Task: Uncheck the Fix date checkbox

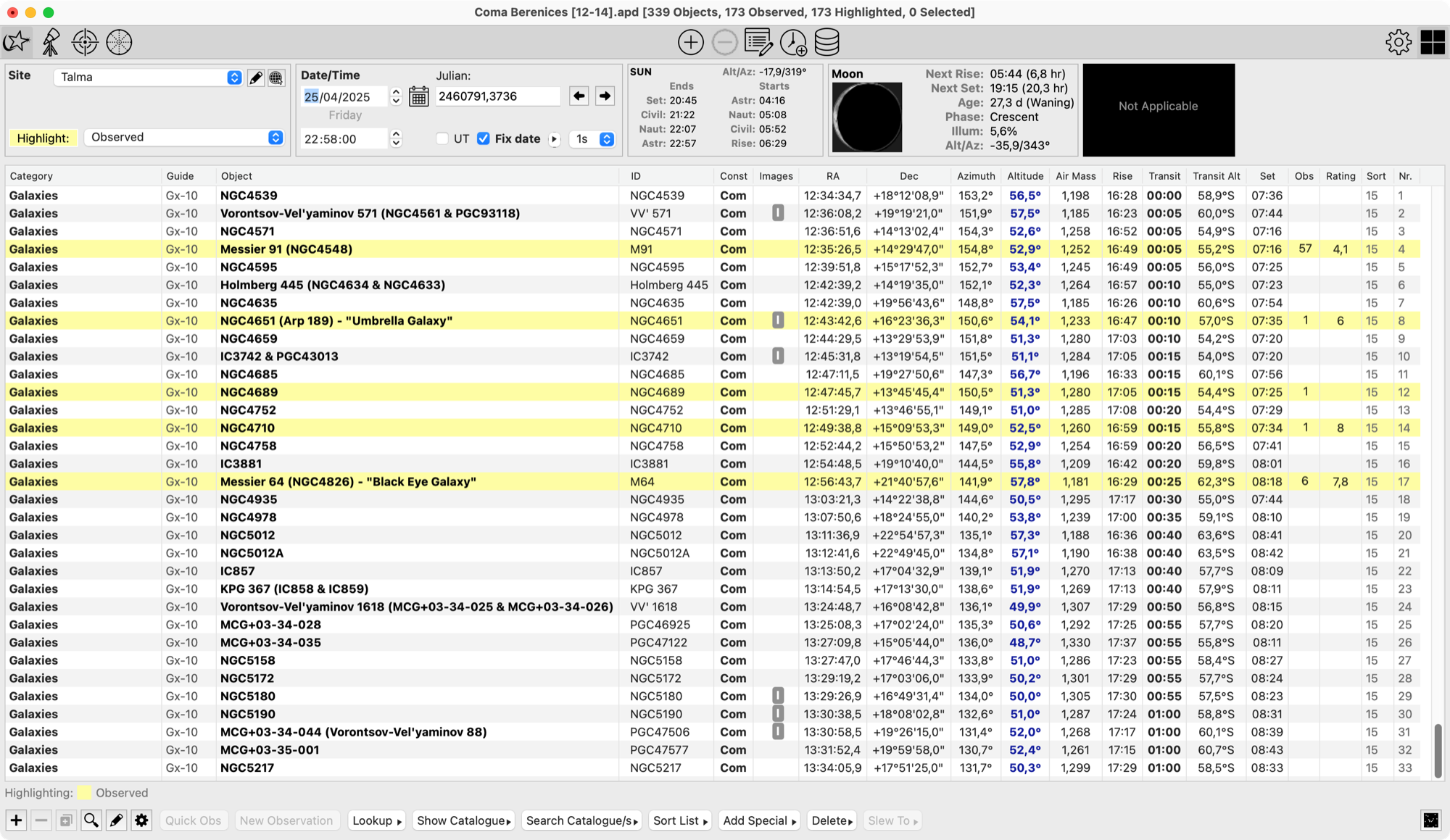Action: [484, 138]
